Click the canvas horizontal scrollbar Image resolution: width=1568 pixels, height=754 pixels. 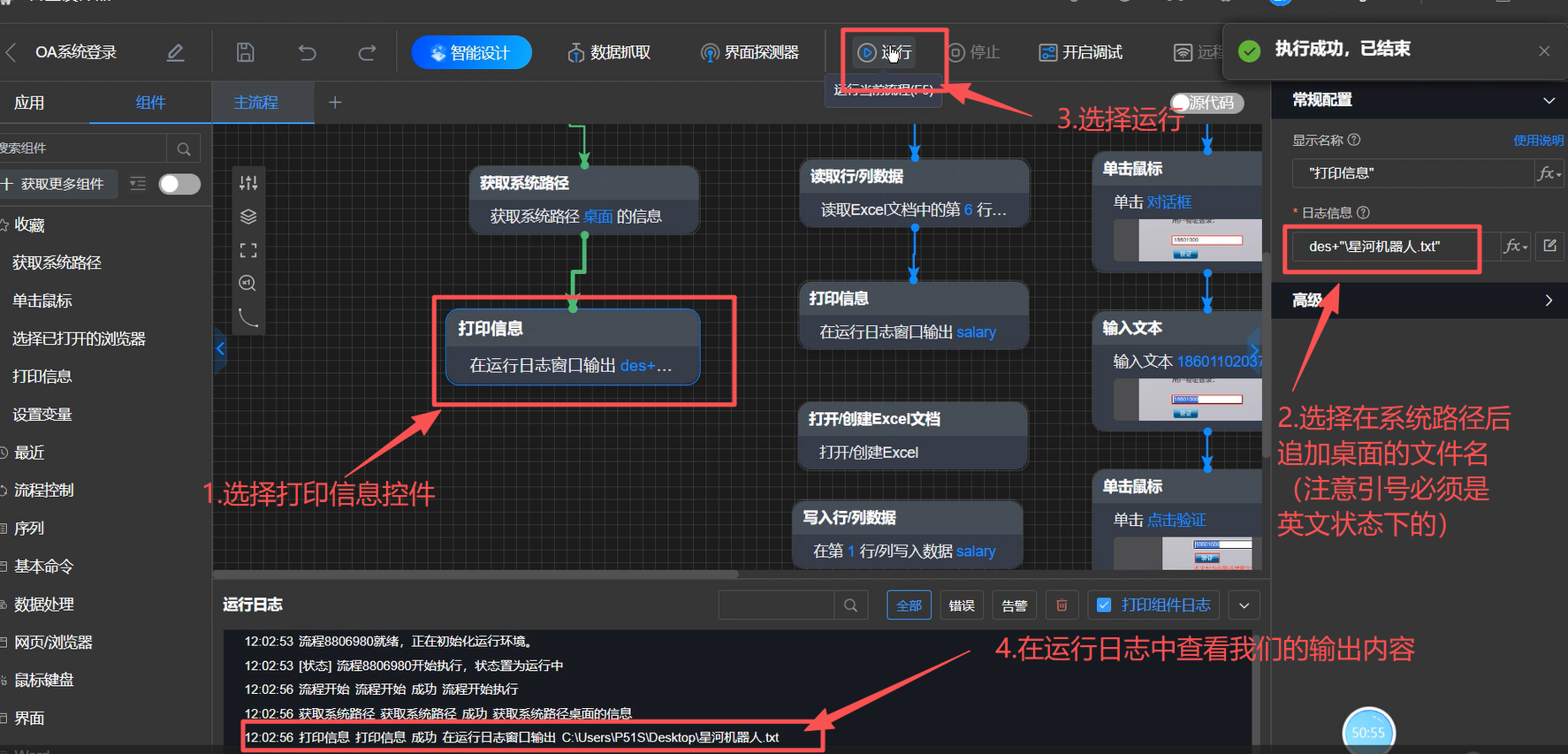(x=477, y=574)
